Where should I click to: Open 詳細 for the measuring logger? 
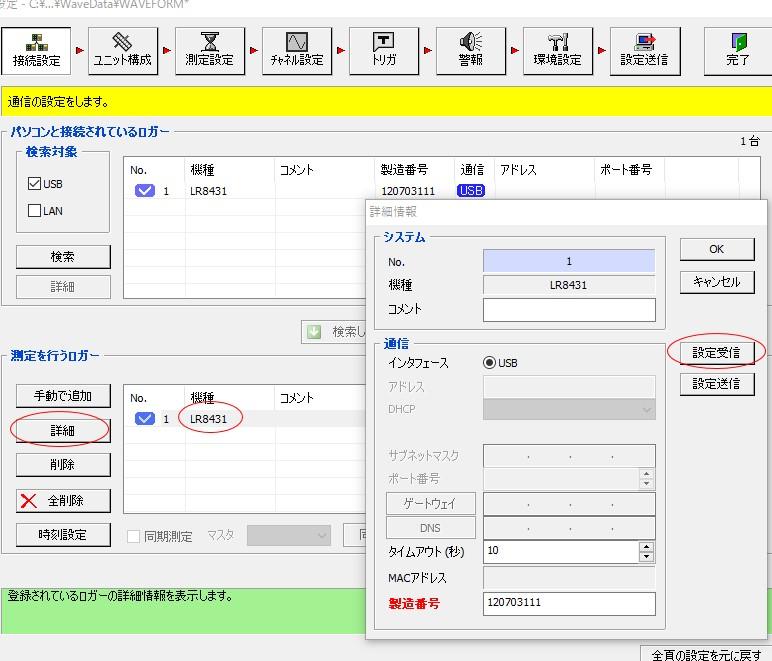point(63,431)
